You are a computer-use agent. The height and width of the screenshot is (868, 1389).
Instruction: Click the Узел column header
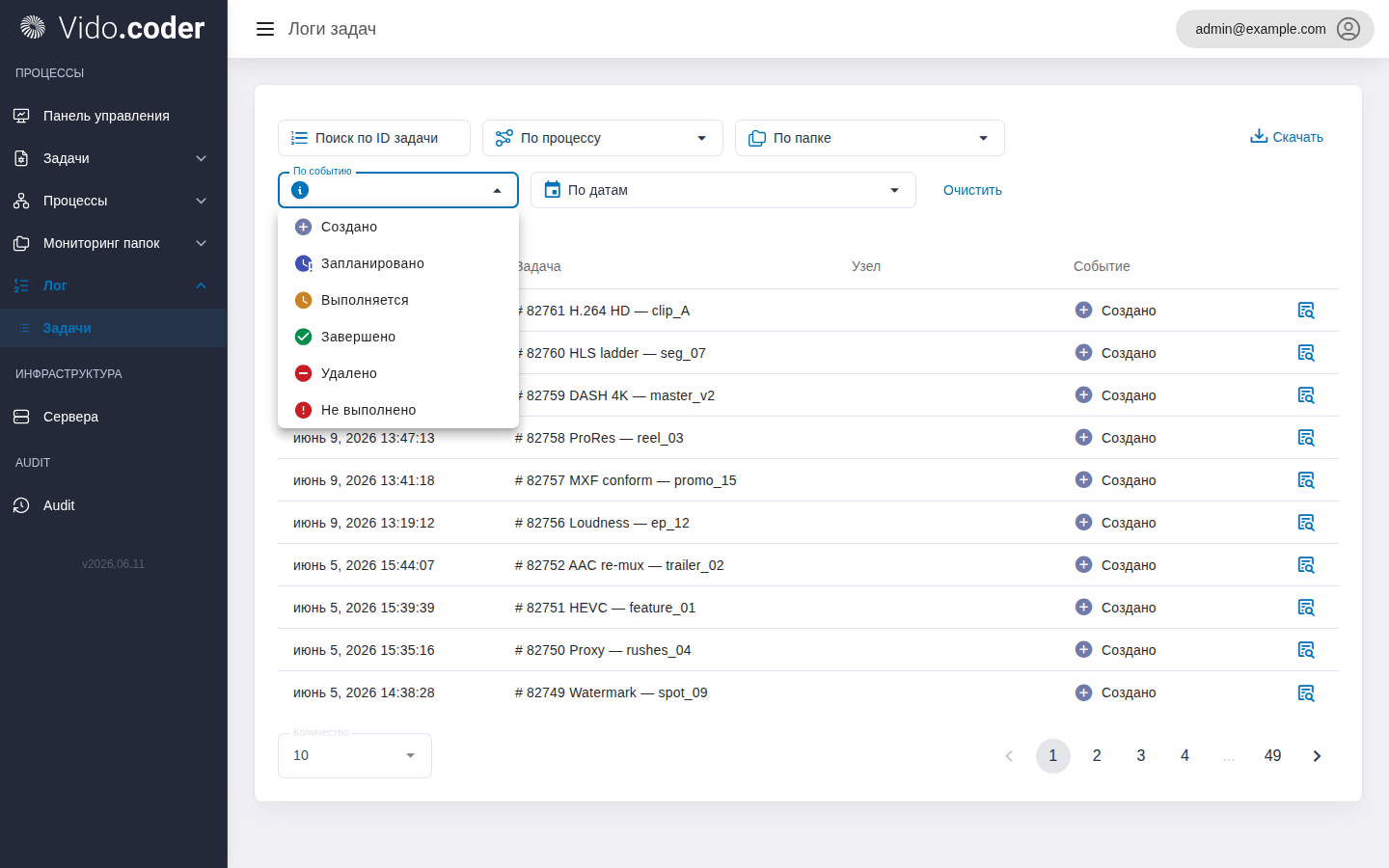pos(866,266)
